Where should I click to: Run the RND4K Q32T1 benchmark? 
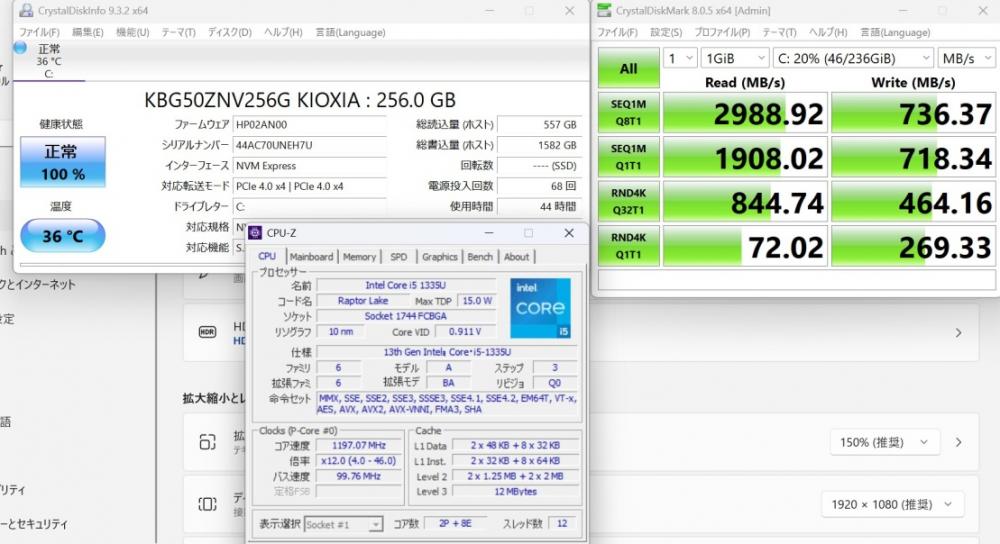(628, 202)
